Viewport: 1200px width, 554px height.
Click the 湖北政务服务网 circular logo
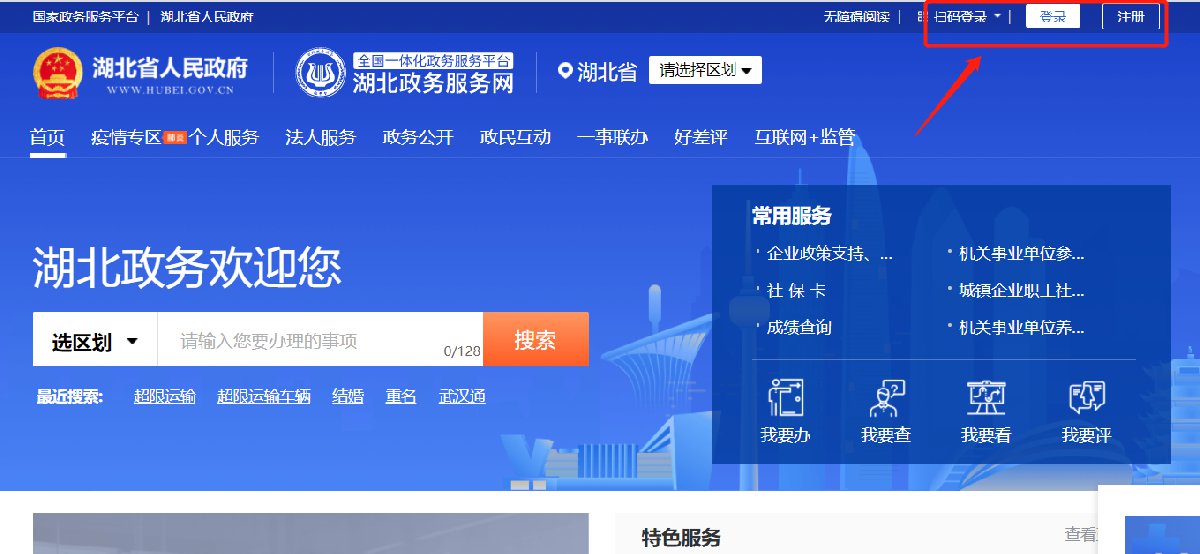(x=320, y=72)
